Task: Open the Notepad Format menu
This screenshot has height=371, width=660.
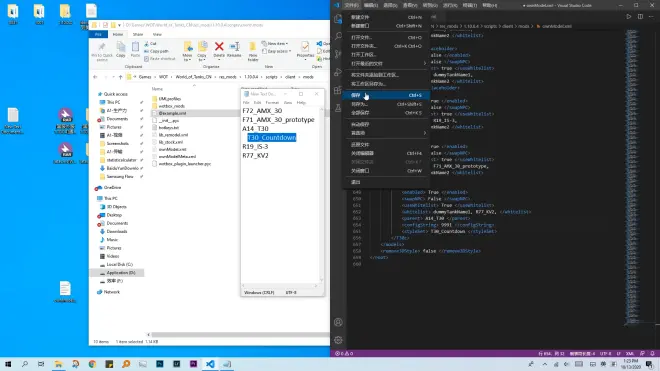Action: point(272,103)
